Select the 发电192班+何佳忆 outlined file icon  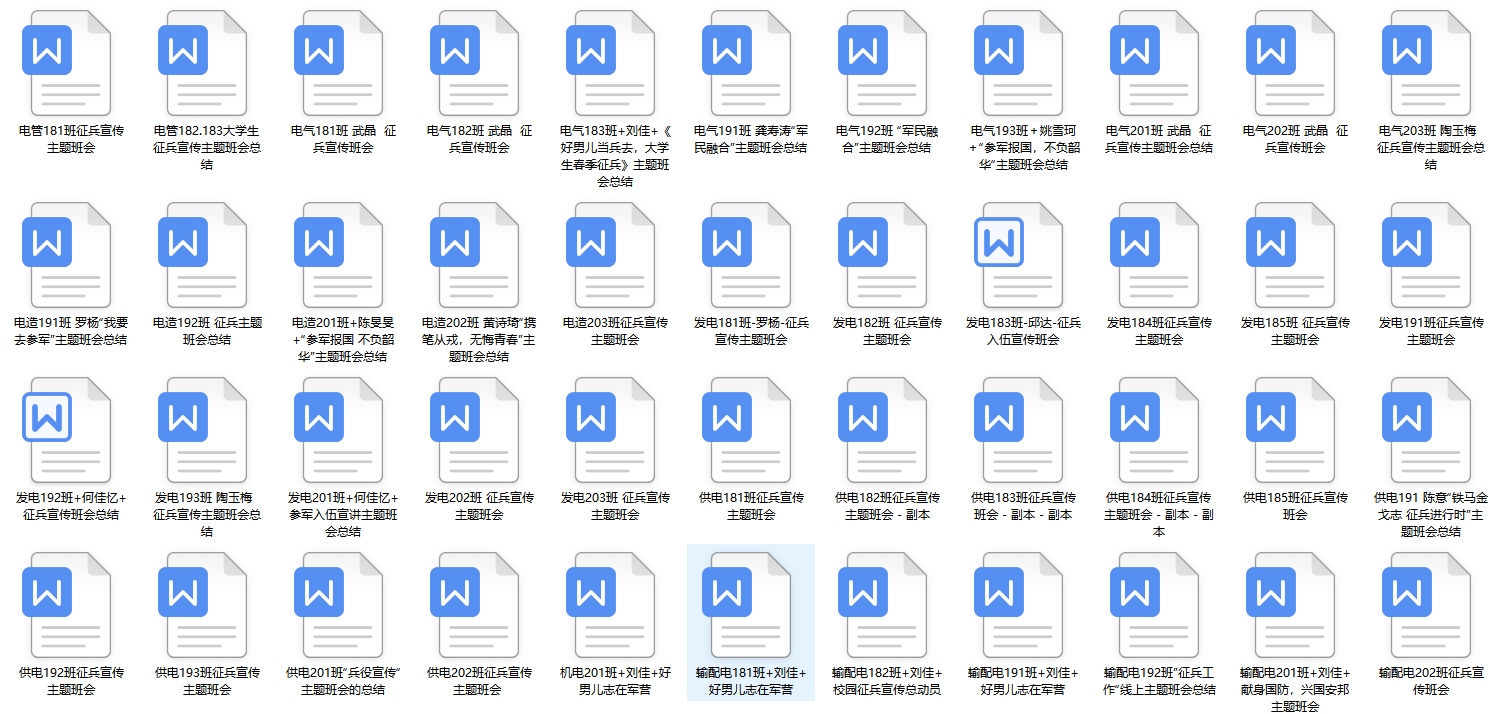point(66,430)
